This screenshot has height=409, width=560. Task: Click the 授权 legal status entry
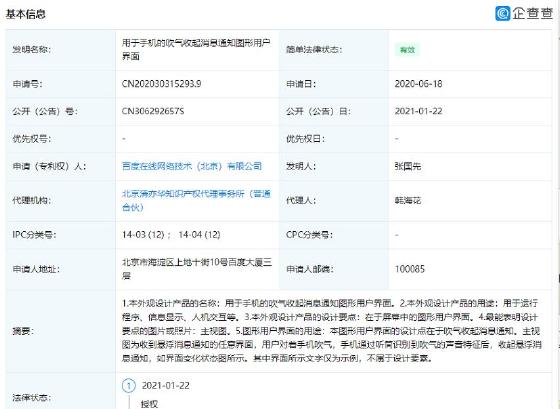tap(149, 404)
